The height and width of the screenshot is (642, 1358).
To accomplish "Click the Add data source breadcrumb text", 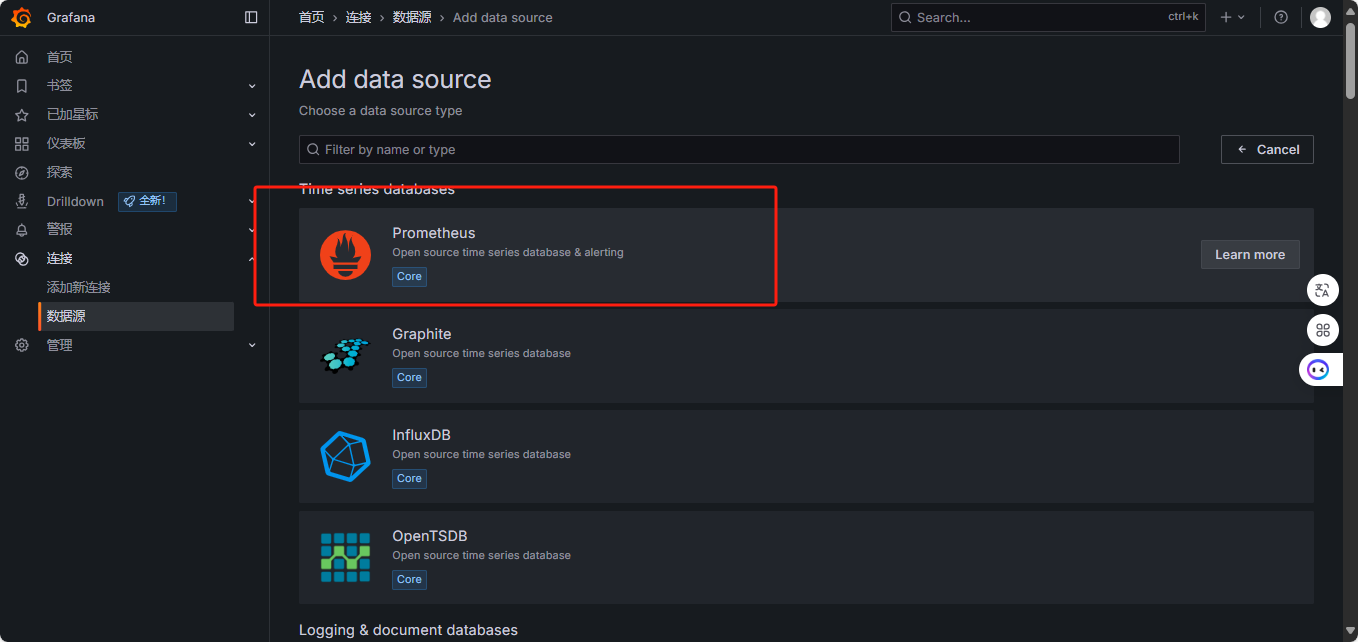I will coord(502,17).
